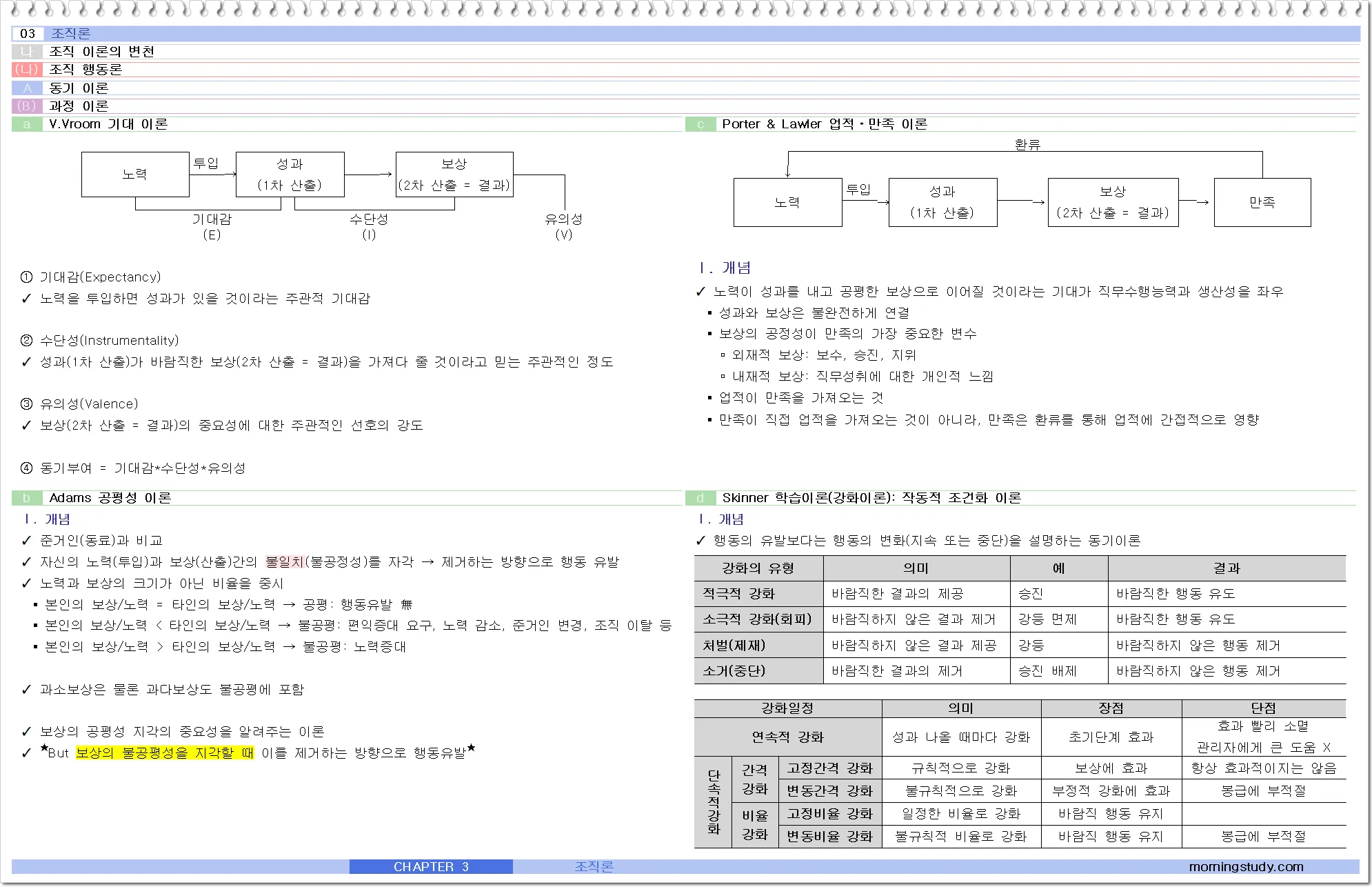Click the '성과 (1차 산출)' box in Vroom diagram

point(290,175)
